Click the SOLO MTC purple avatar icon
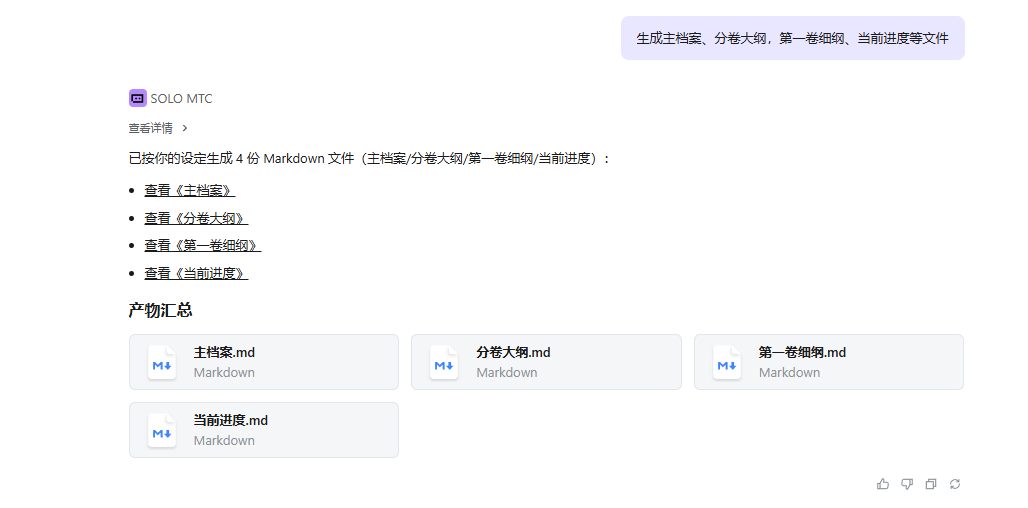Viewport: 1028px width, 508px height. coord(138,98)
